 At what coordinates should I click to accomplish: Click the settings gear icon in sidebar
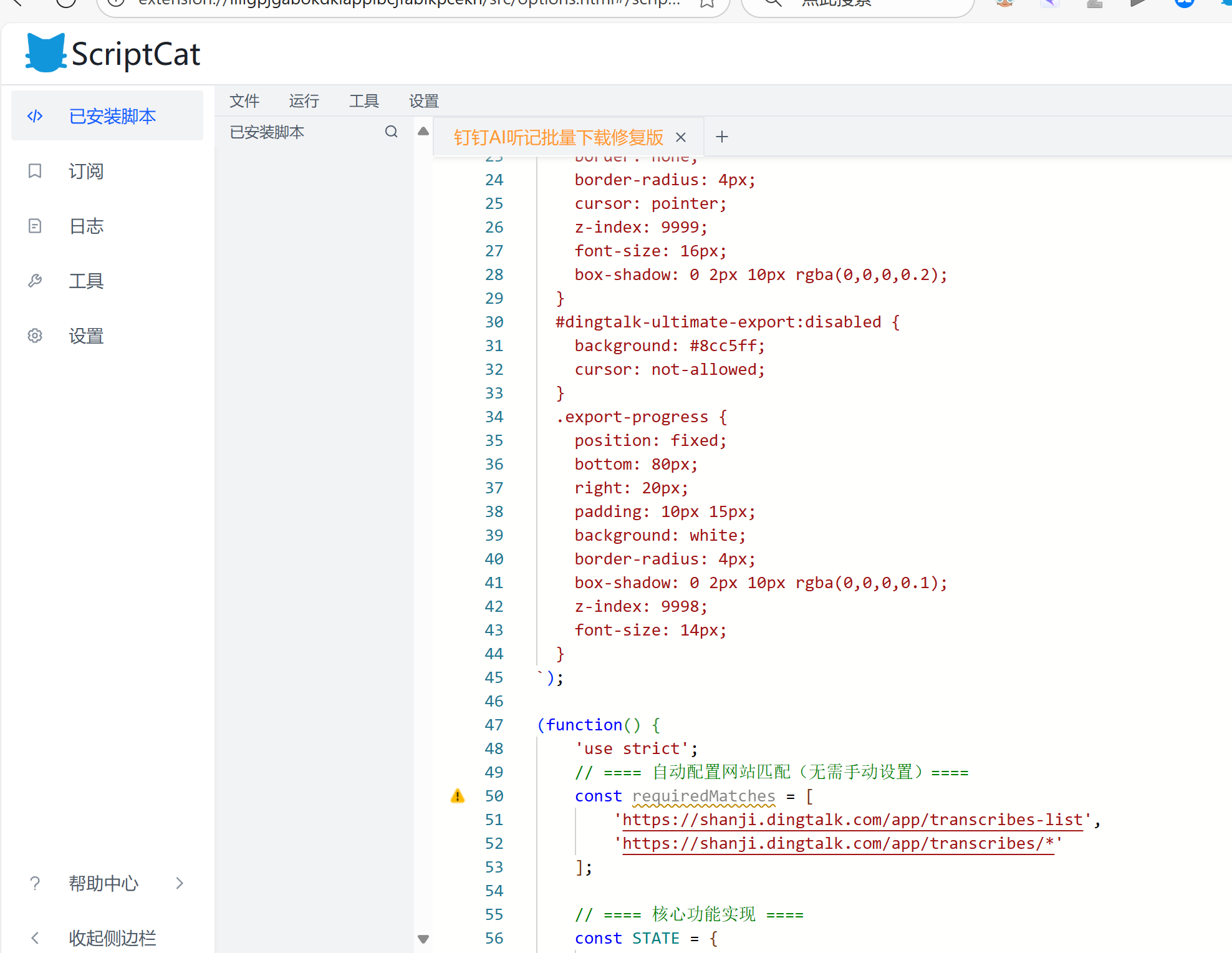point(35,336)
